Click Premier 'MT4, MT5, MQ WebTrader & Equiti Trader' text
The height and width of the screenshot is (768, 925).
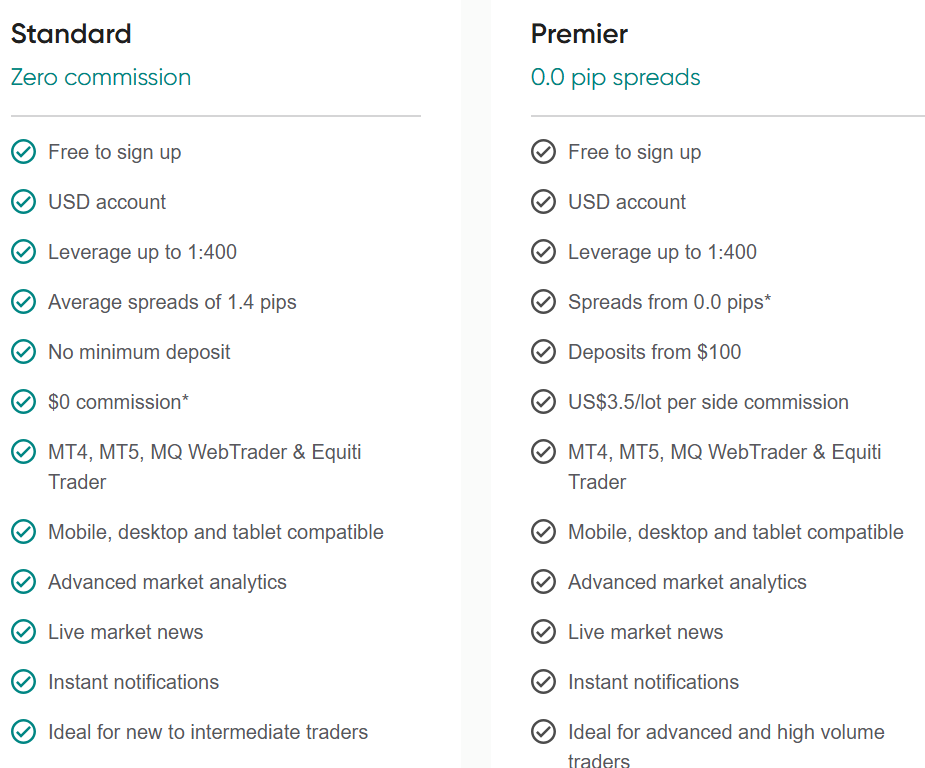pos(724,466)
